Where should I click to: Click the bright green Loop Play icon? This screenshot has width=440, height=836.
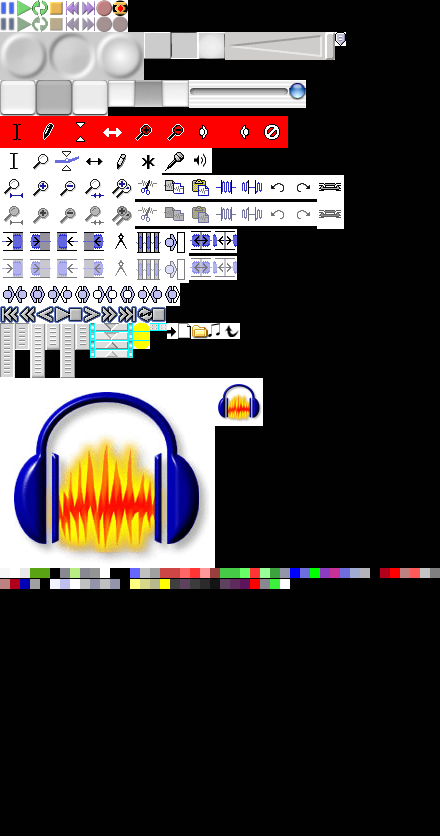(x=40, y=8)
